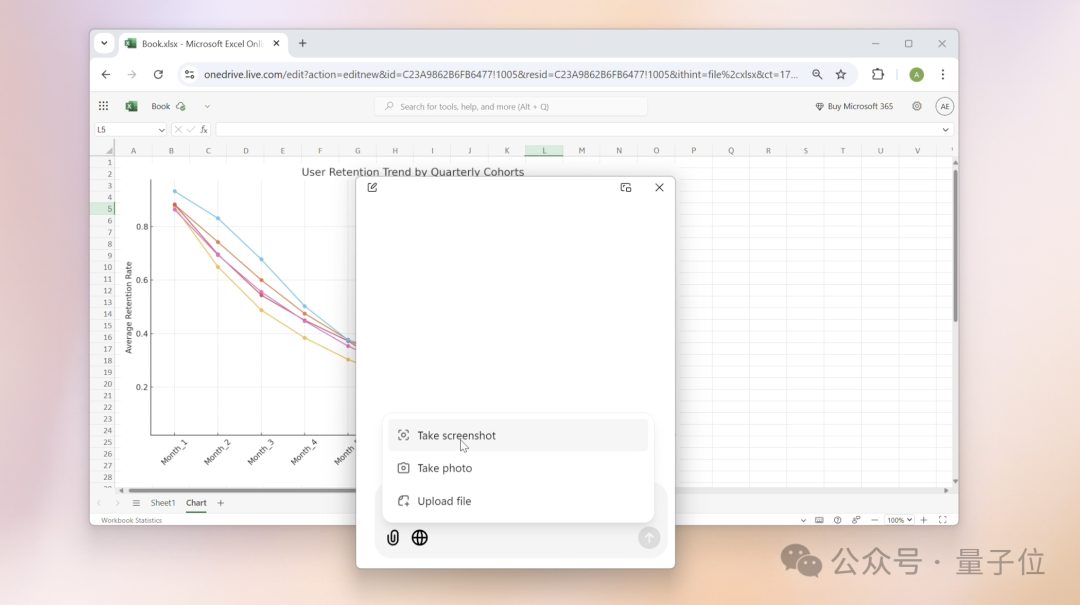This screenshot has height=605, width=1080.
Task: Close the Book.xlsx browser tab
Action: pyautogui.click(x=276, y=43)
